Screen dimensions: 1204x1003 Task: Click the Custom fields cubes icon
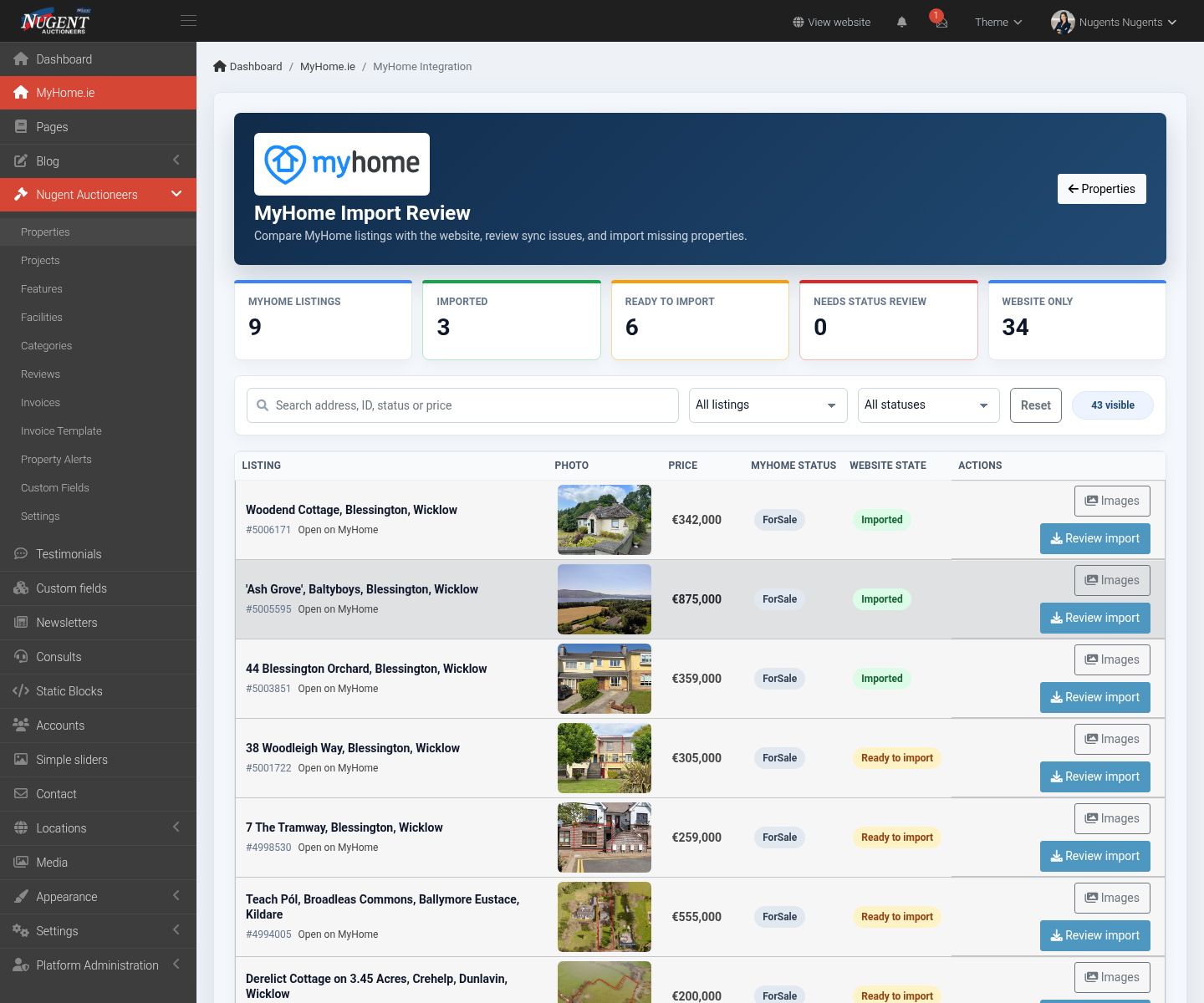point(21,588)
